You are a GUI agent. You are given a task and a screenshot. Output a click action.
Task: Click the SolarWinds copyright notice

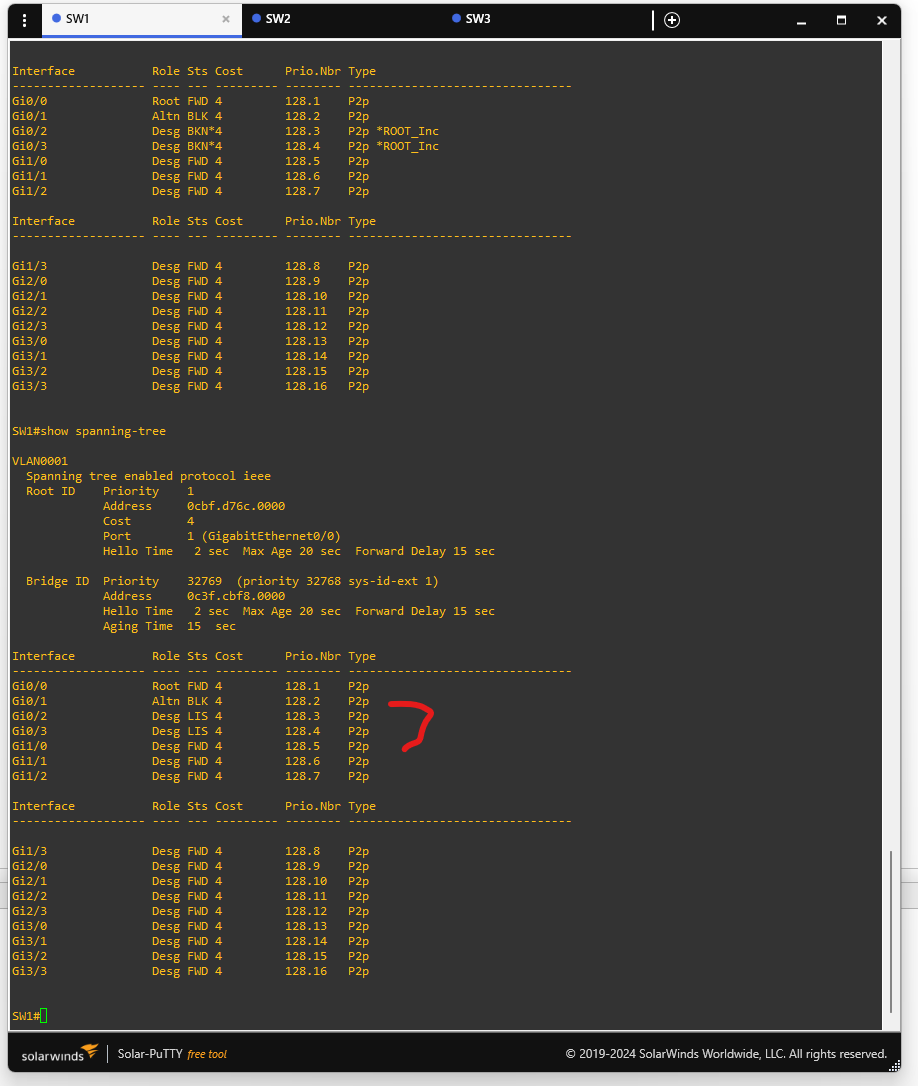point(726,1053)
